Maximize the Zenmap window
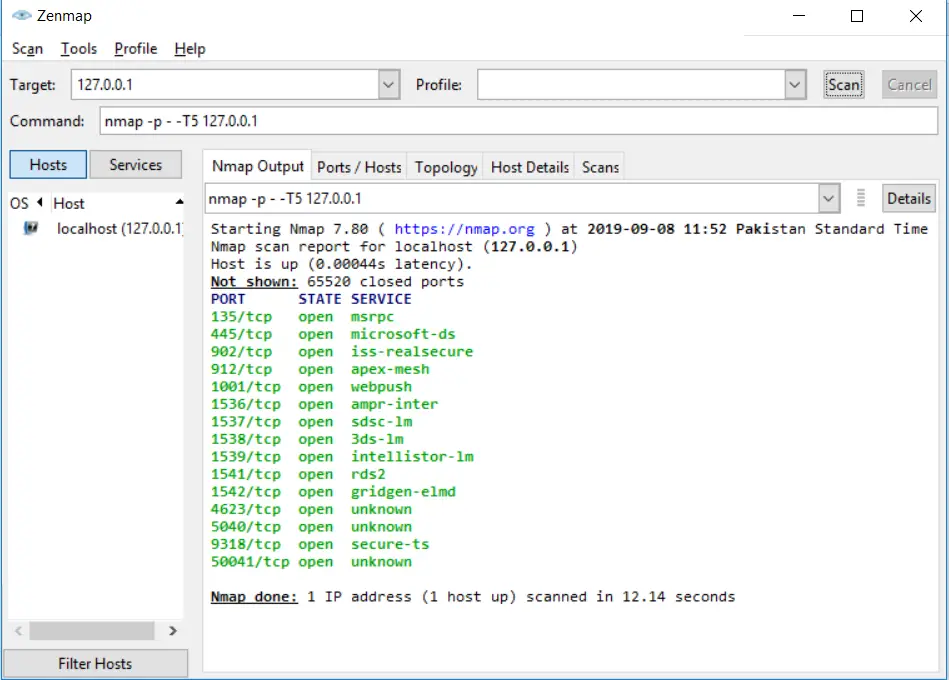This screenshot has width=949, height=680. point(856,16)
